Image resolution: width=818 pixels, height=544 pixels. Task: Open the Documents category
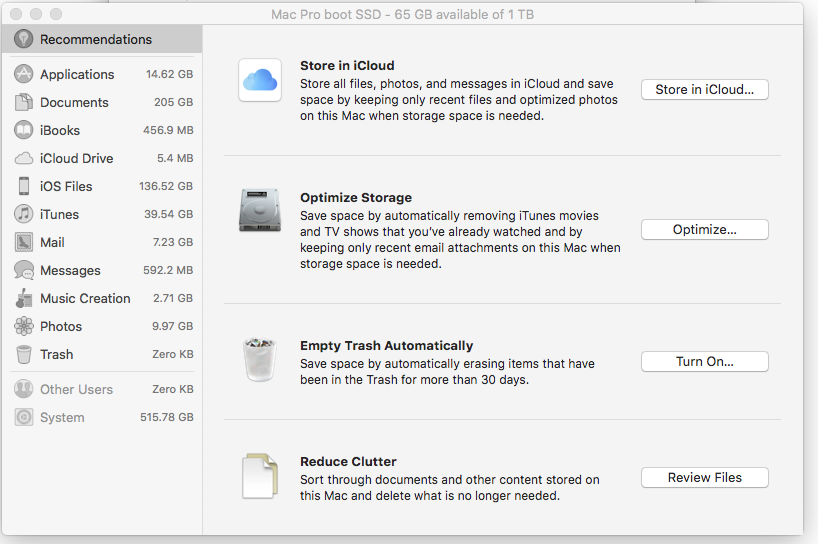coord(102,102)
